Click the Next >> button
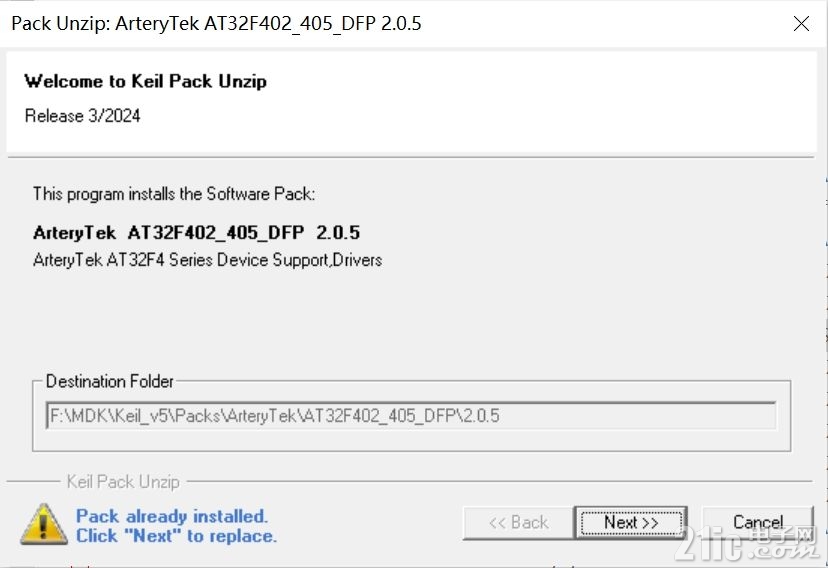Image resolution: width=828 pixels, height=568 pixels. [x=631, y=523]
